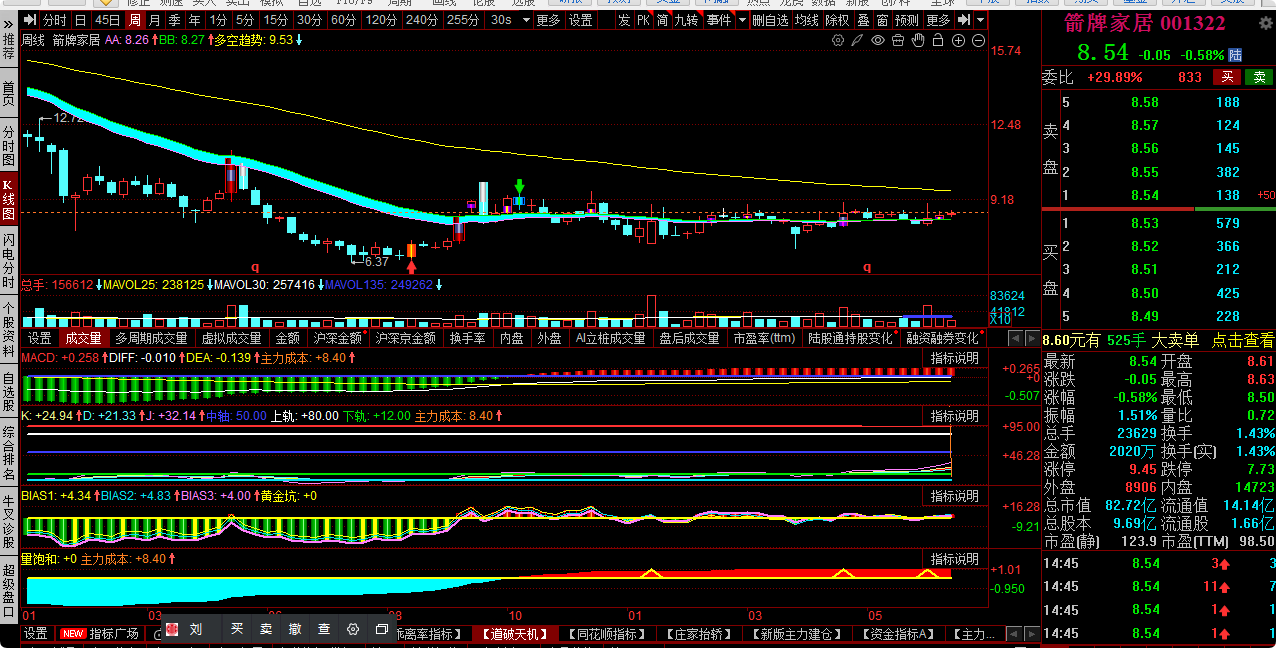Open floating toolbar settings gear
1276x648 pixels.
[353, 629]
